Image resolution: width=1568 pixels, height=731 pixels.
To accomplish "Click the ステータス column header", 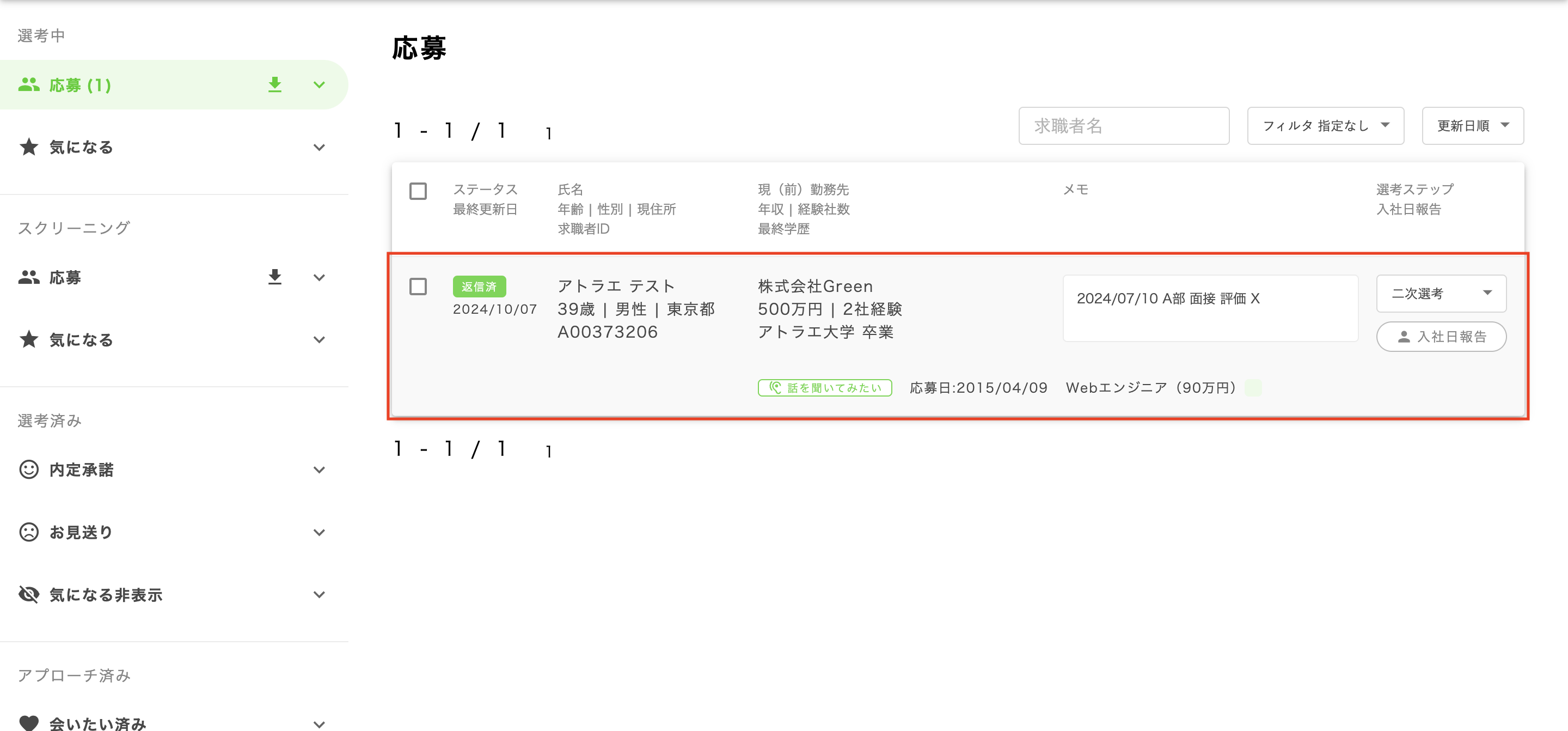I will 485,190.
